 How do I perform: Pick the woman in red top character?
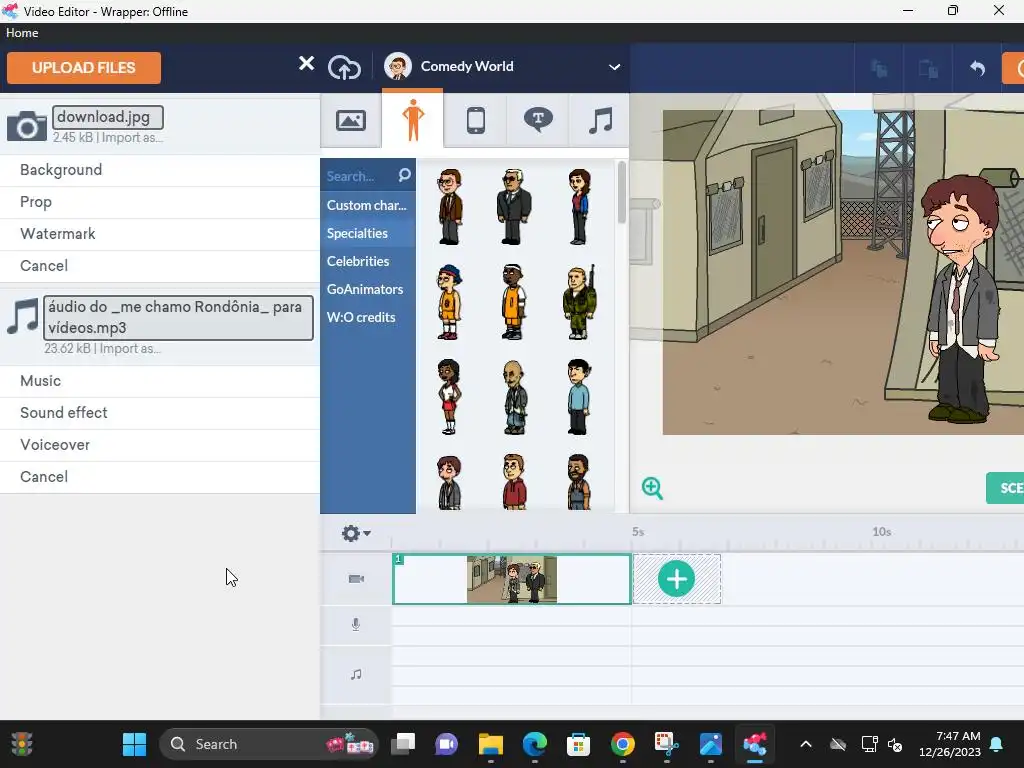point(579,206)
